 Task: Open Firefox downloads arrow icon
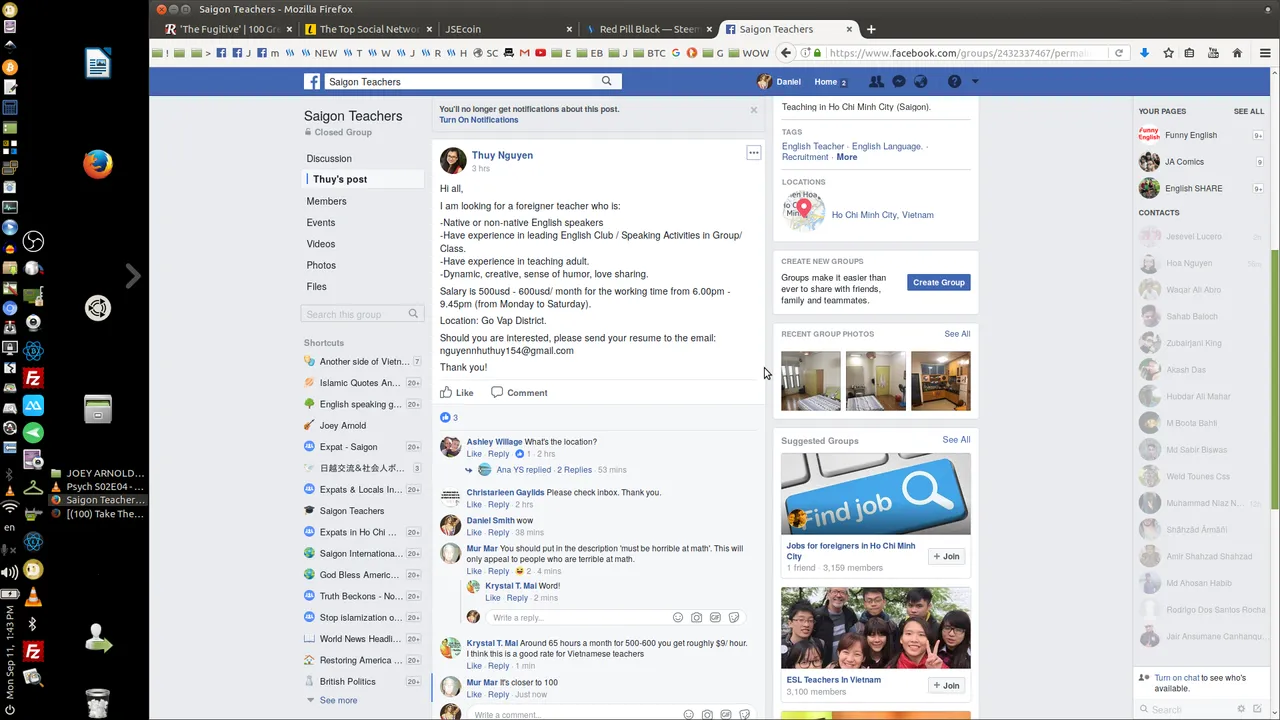pyautogui.click(x=1145, y=53)
